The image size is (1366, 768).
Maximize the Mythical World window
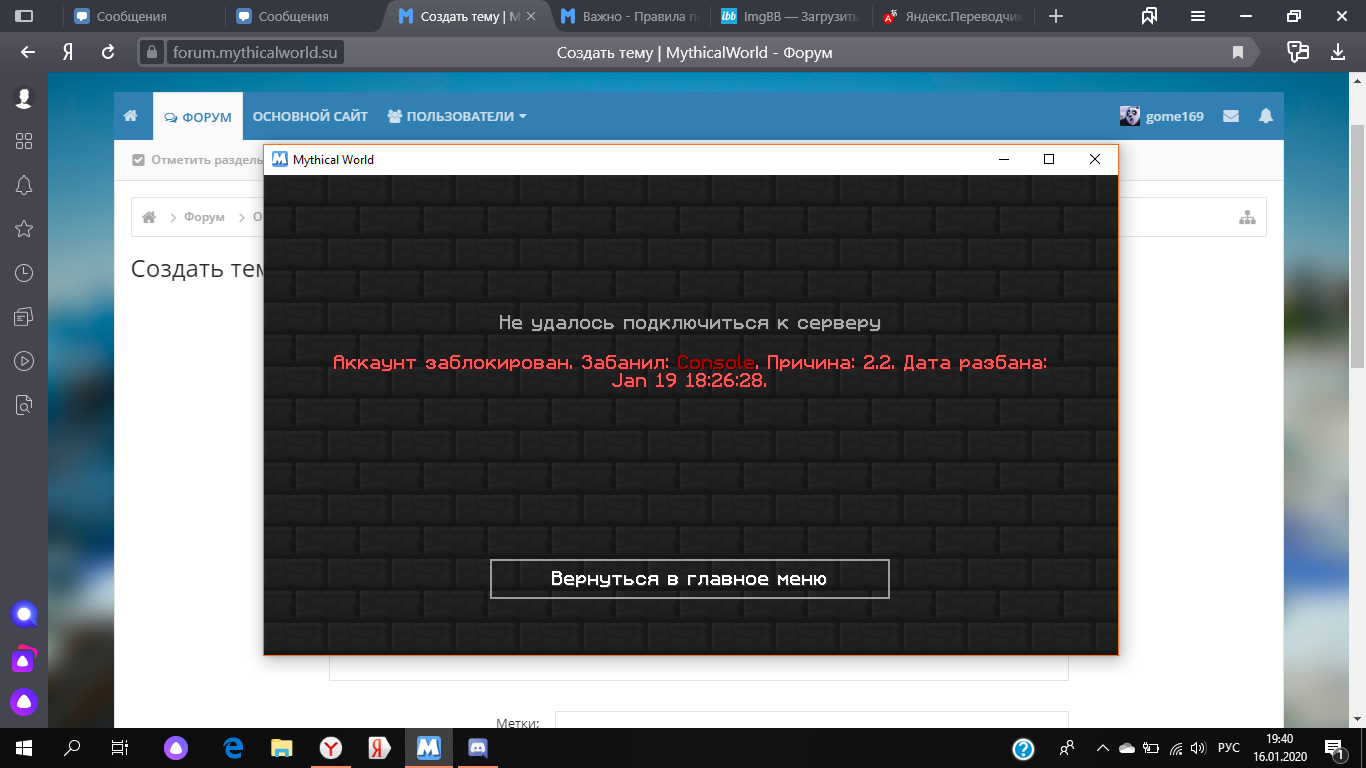click(1049, 159)
